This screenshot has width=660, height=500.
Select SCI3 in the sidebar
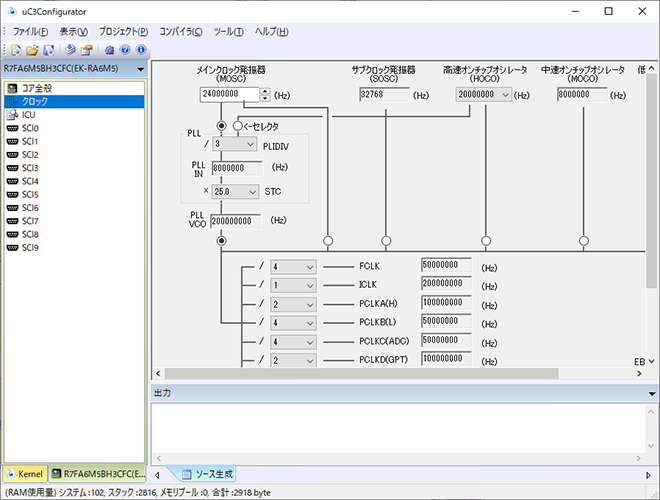click(x=75, y=168)
